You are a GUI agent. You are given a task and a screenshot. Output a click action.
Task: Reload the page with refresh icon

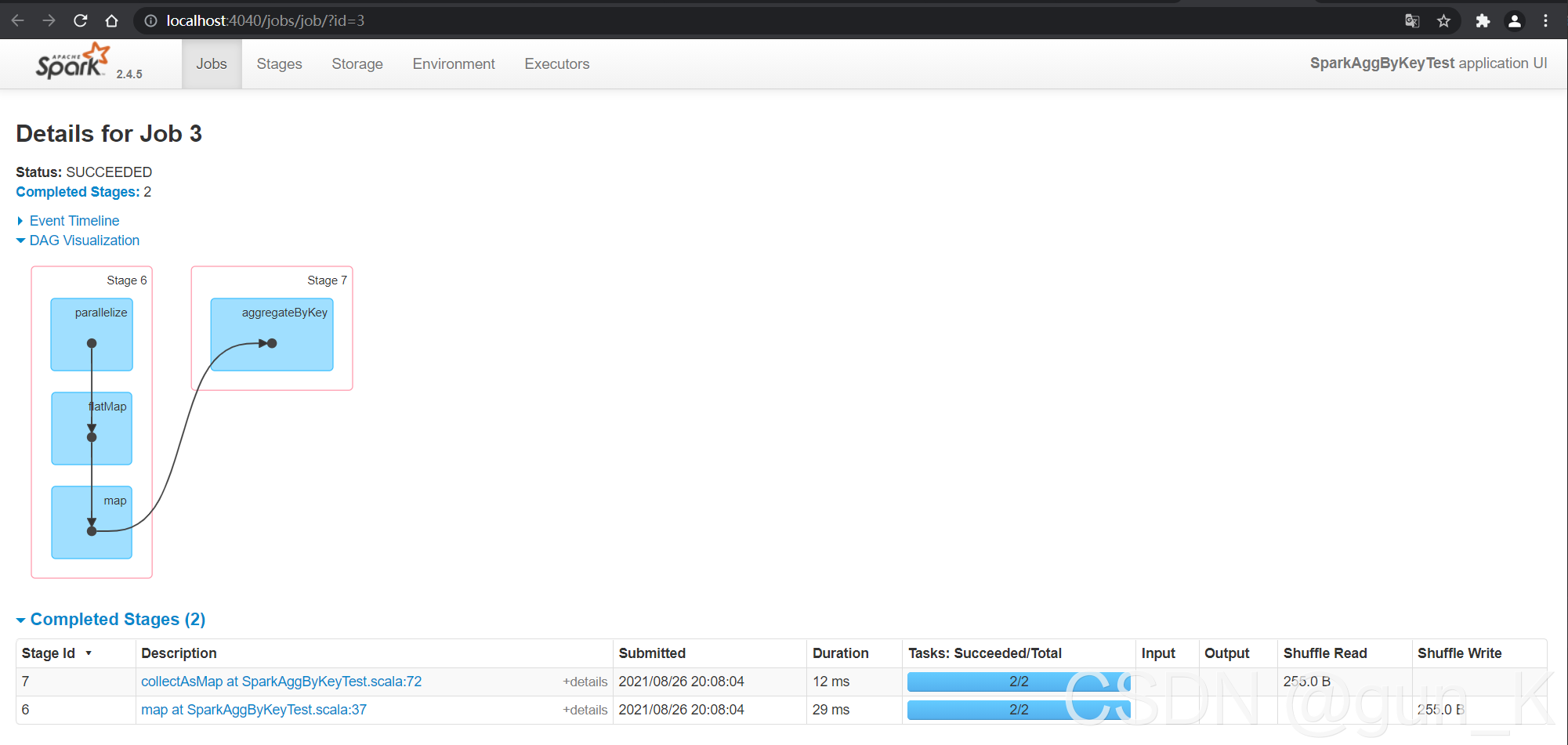click(x=80, y=20)
